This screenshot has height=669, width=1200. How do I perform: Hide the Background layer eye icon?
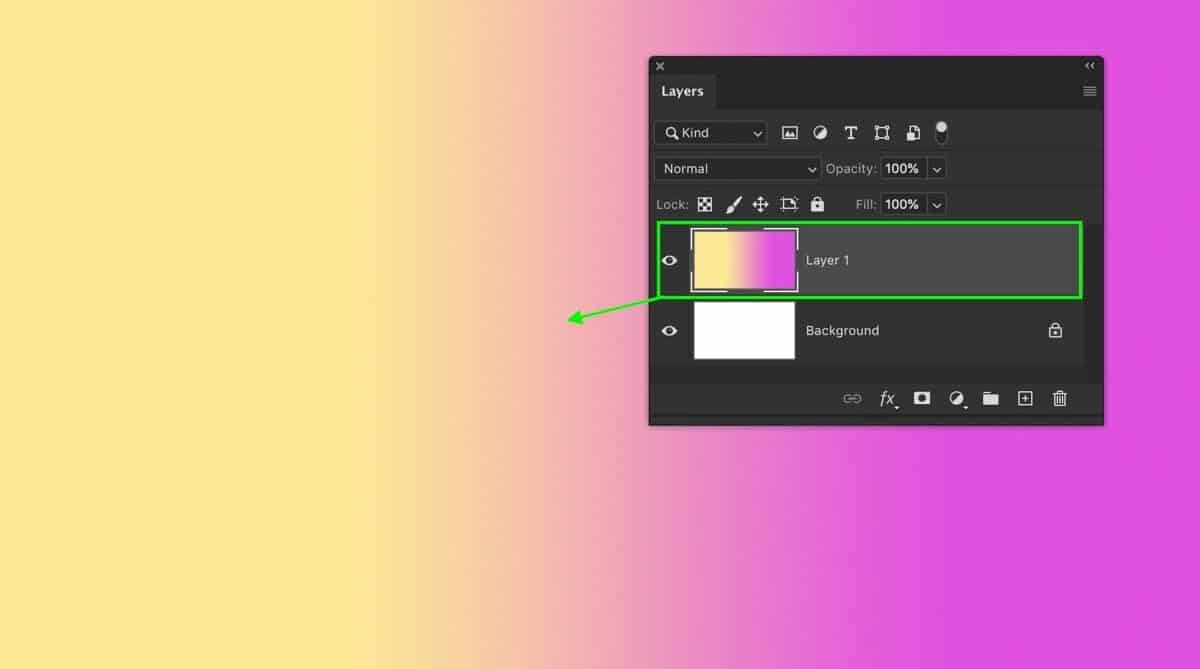[x=670, y=331]
